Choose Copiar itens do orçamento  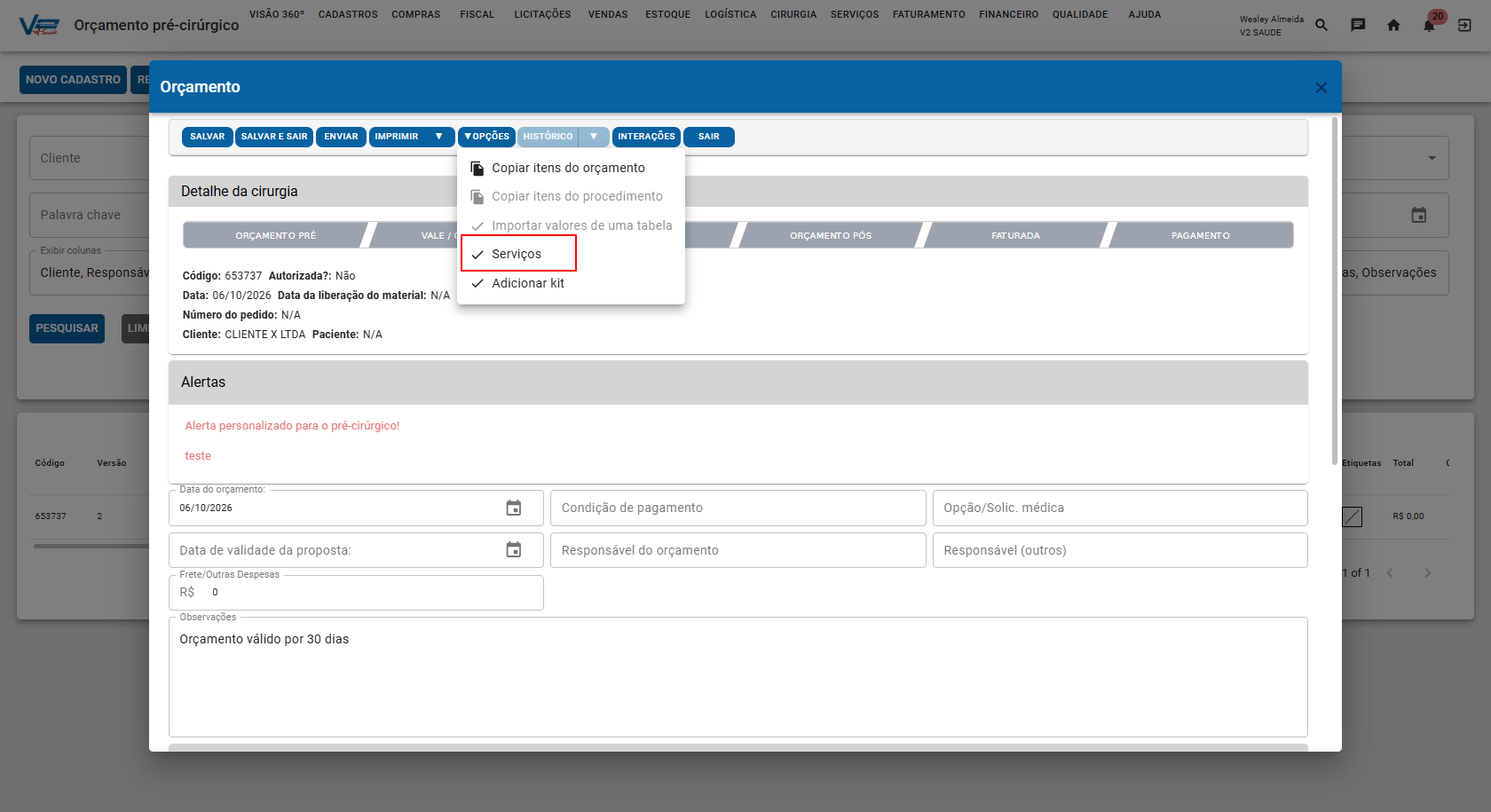(571, 168)
